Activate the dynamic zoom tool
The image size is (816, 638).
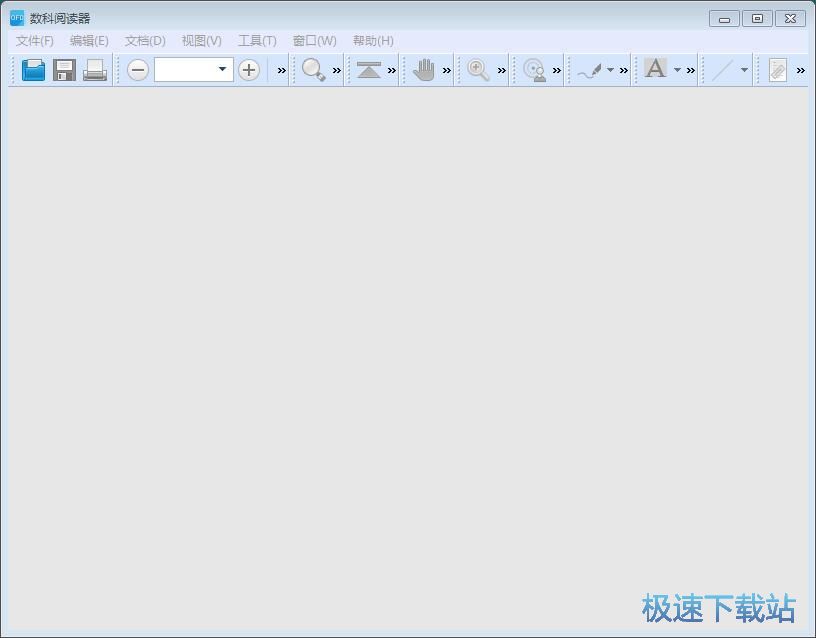[x=533, y=70]
